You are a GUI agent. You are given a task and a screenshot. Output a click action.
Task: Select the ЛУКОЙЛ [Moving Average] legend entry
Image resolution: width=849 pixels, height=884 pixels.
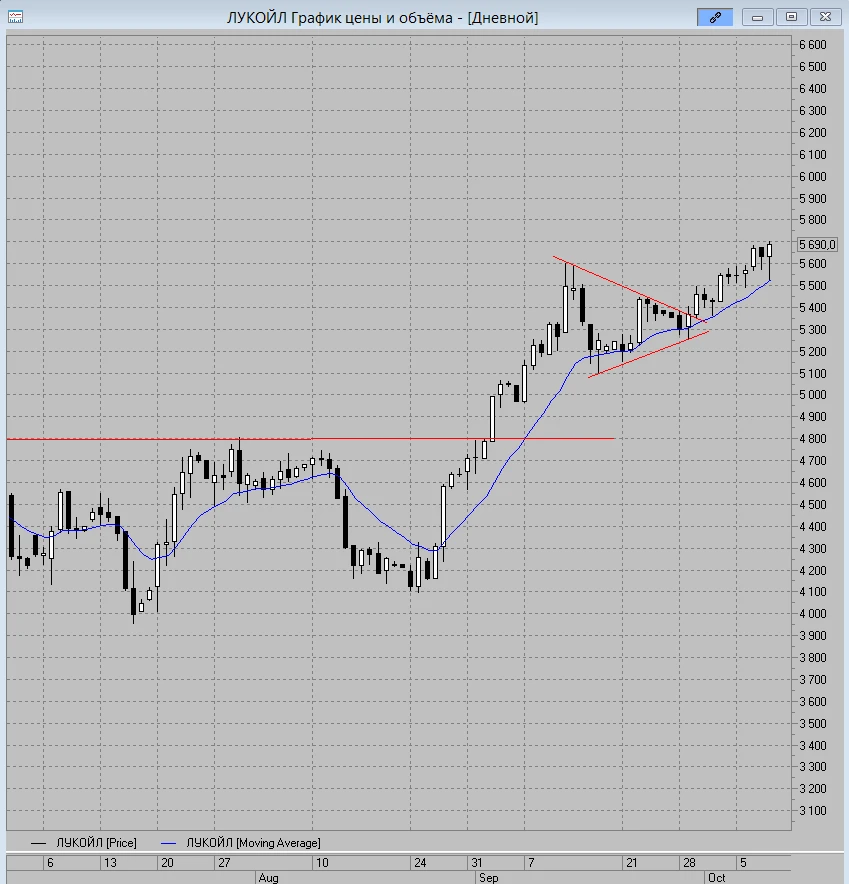[x=253, y=843]
